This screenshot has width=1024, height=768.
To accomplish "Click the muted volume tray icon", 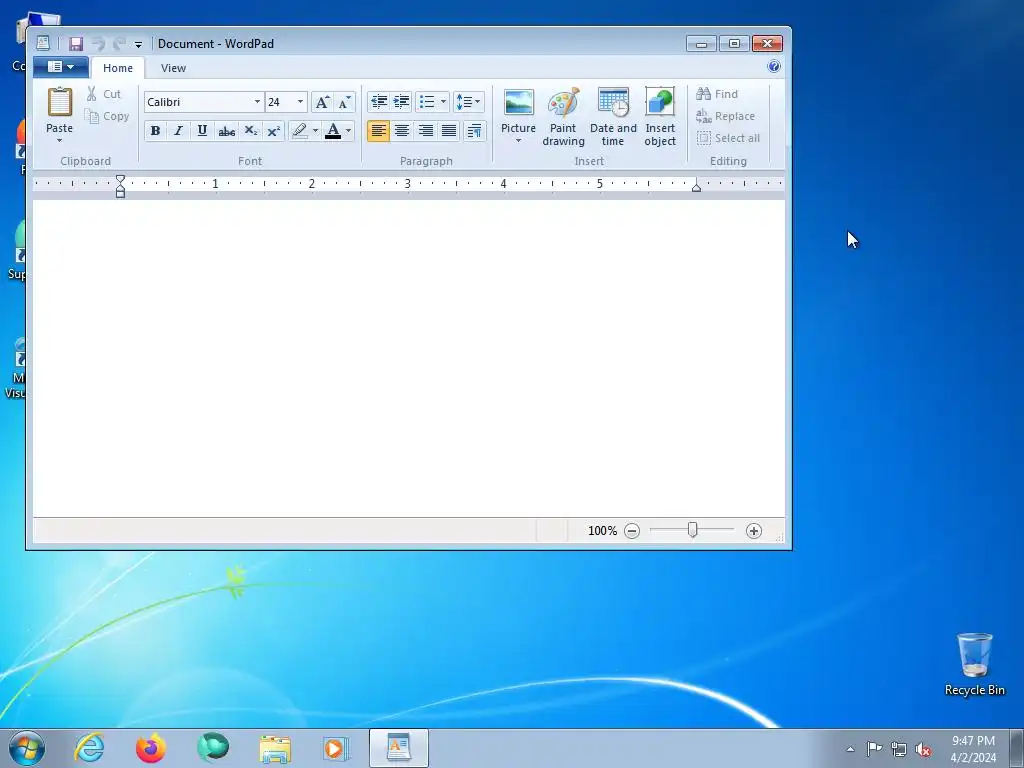I will (x=923, y=750).
